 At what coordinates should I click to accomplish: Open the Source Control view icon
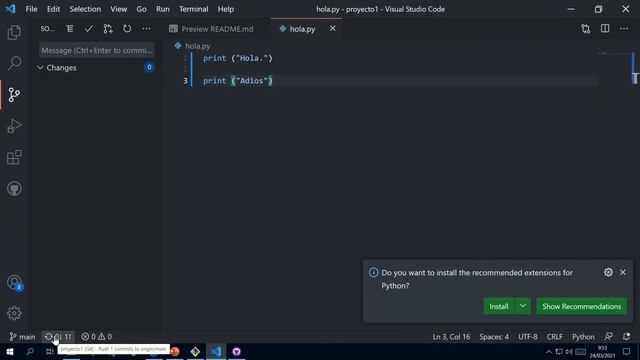tap(14, 95)
